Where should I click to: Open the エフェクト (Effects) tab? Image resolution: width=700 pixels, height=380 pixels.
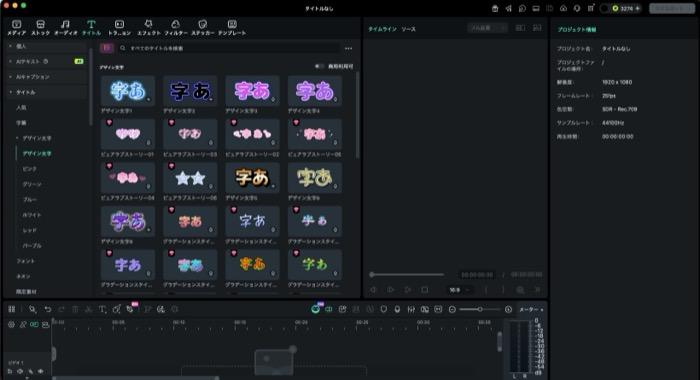(148, 28)
